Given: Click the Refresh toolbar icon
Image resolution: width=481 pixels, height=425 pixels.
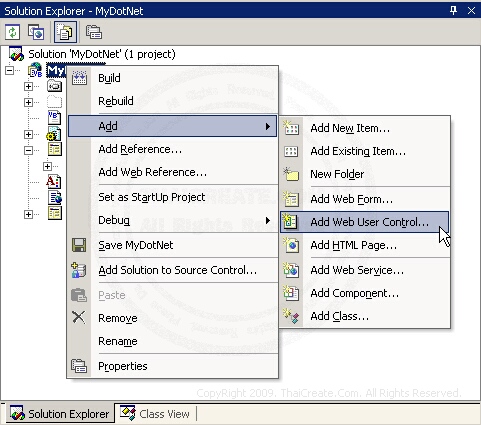Looking at the screenshot, I should [x=12, y=32].
